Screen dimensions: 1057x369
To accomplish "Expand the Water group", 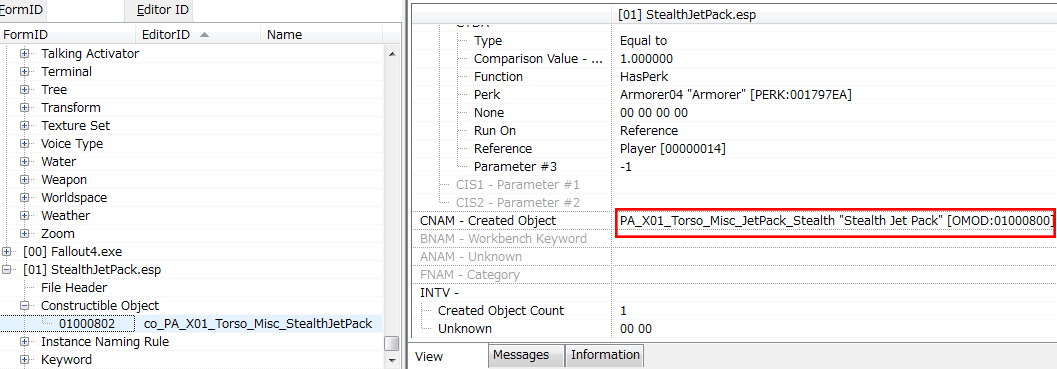I will point(25,162).
